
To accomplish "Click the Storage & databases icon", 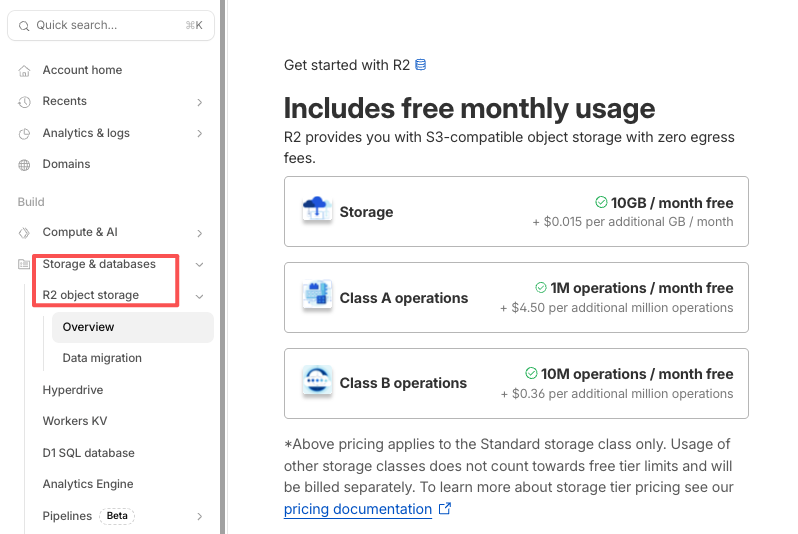I will [x=24, y=264].
